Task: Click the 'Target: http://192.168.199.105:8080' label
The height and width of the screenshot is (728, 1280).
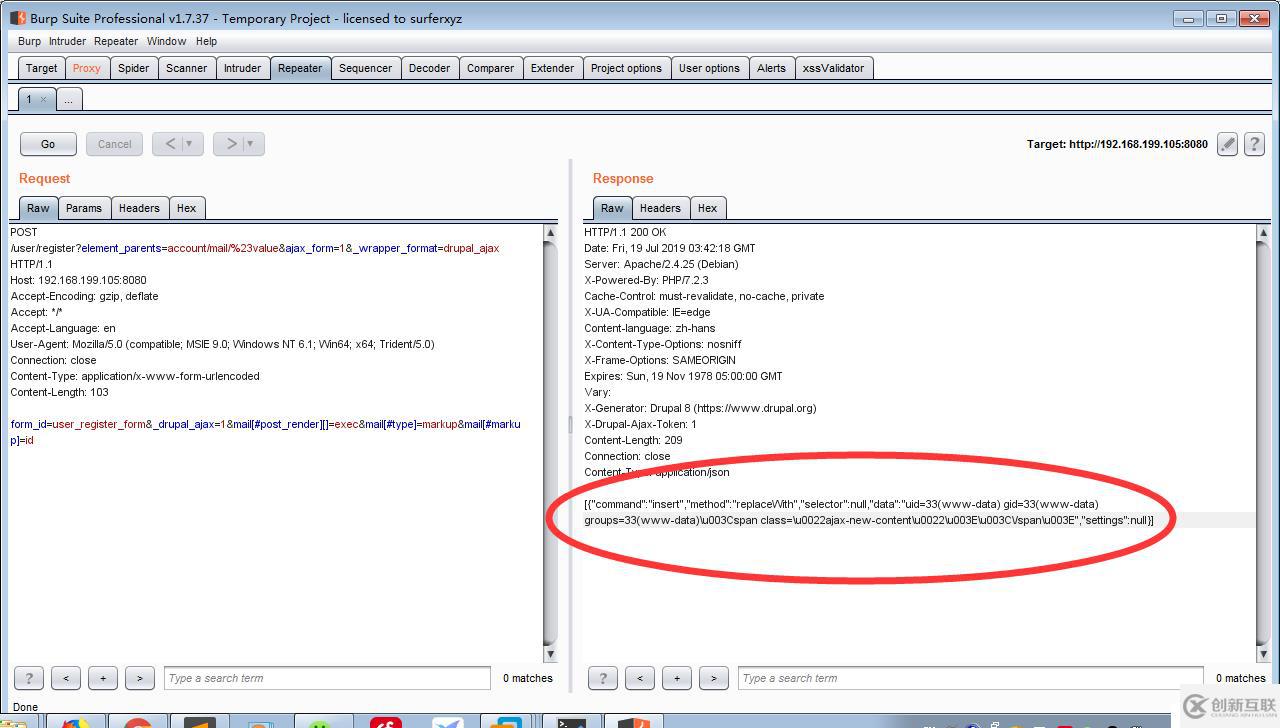Action: click(1117, 144)
